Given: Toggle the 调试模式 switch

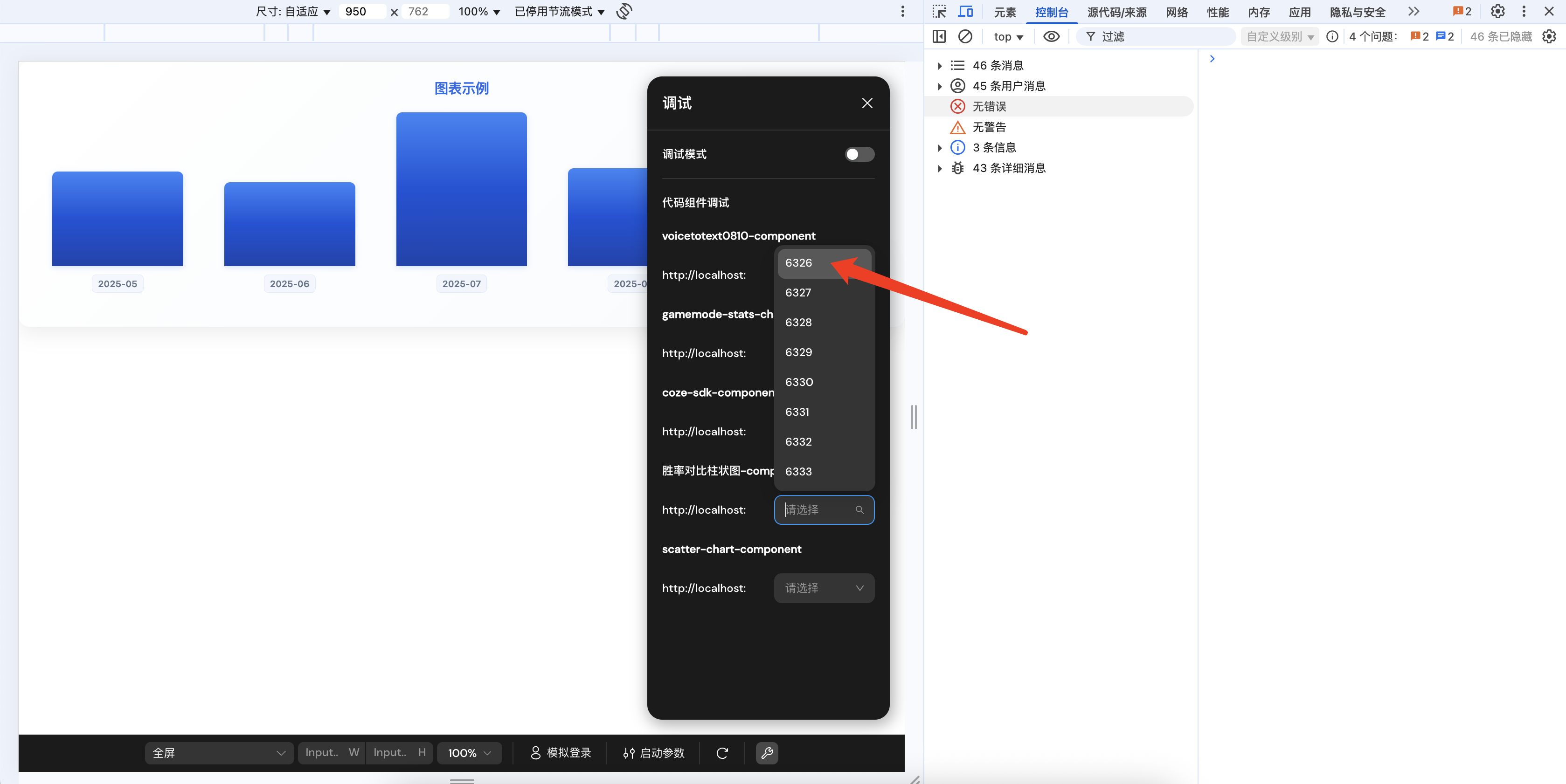Looking at the screenshot, I should click(859, 154).
